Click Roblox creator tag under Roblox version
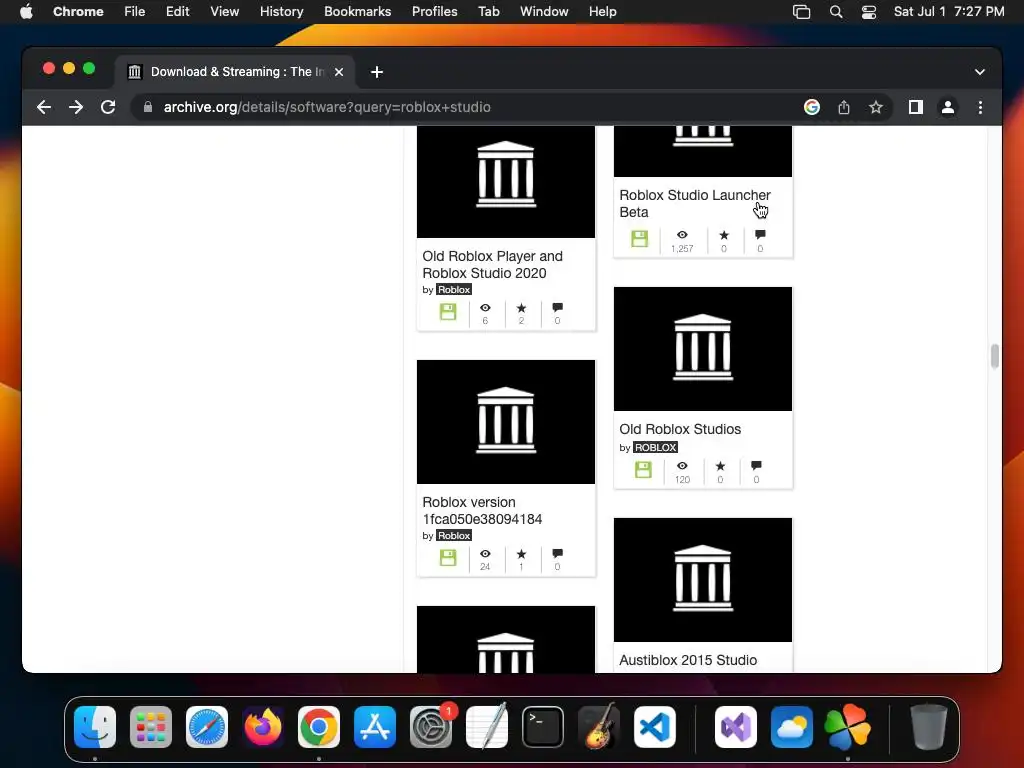Screen dimensions: 1024x768 [454, 536]
